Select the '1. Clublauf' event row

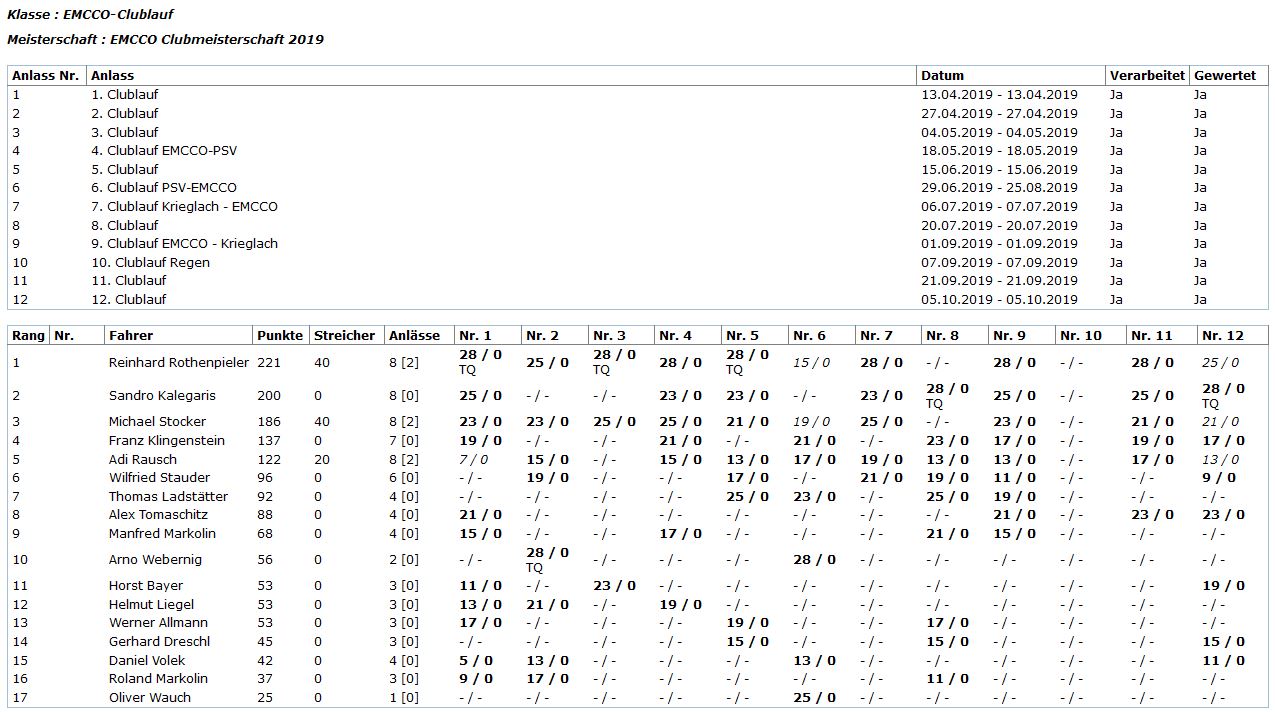pos(638,95)
